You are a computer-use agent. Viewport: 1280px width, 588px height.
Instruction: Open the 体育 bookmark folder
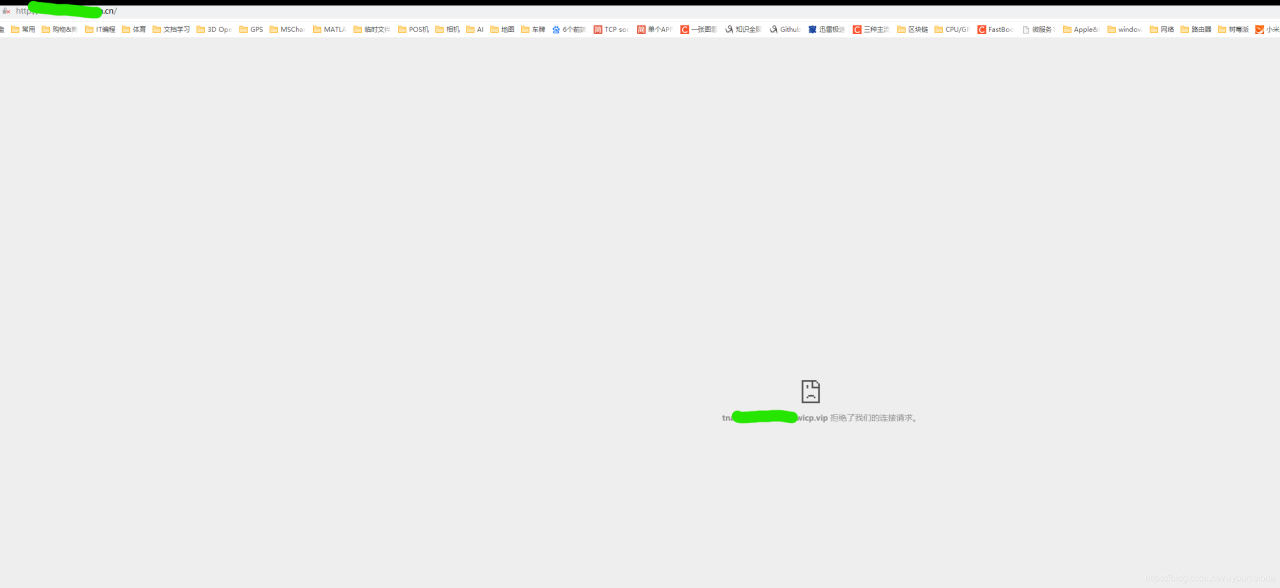click(134, 30)
